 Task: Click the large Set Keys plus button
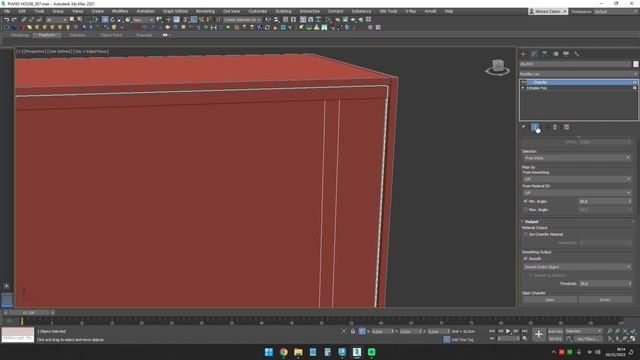pyautogui.click(x=539, y=335)
